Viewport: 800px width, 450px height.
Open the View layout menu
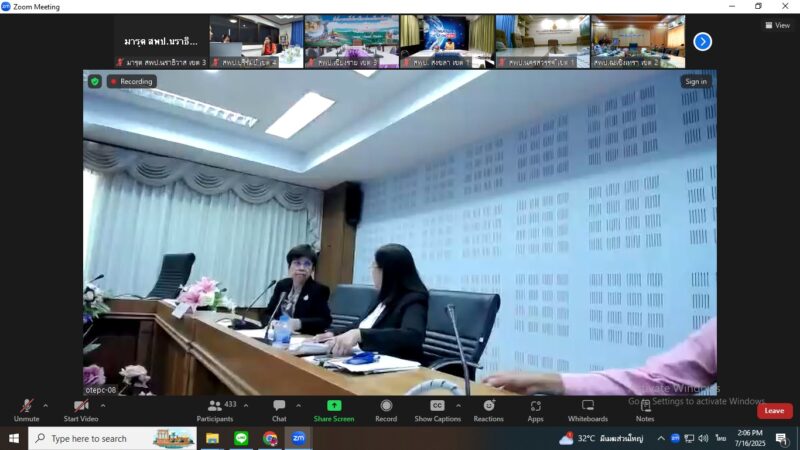click(777, 25)
